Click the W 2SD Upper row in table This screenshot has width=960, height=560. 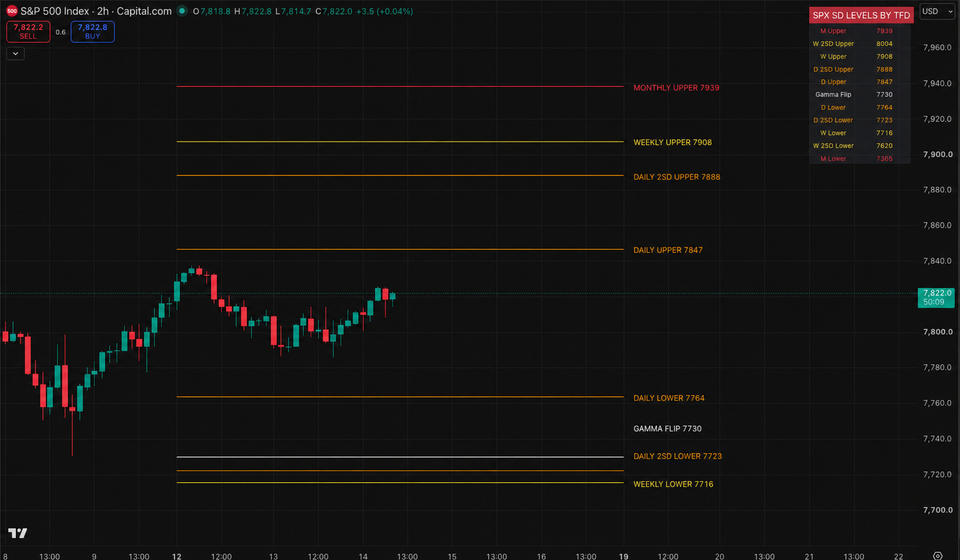[x=860, y=43]
